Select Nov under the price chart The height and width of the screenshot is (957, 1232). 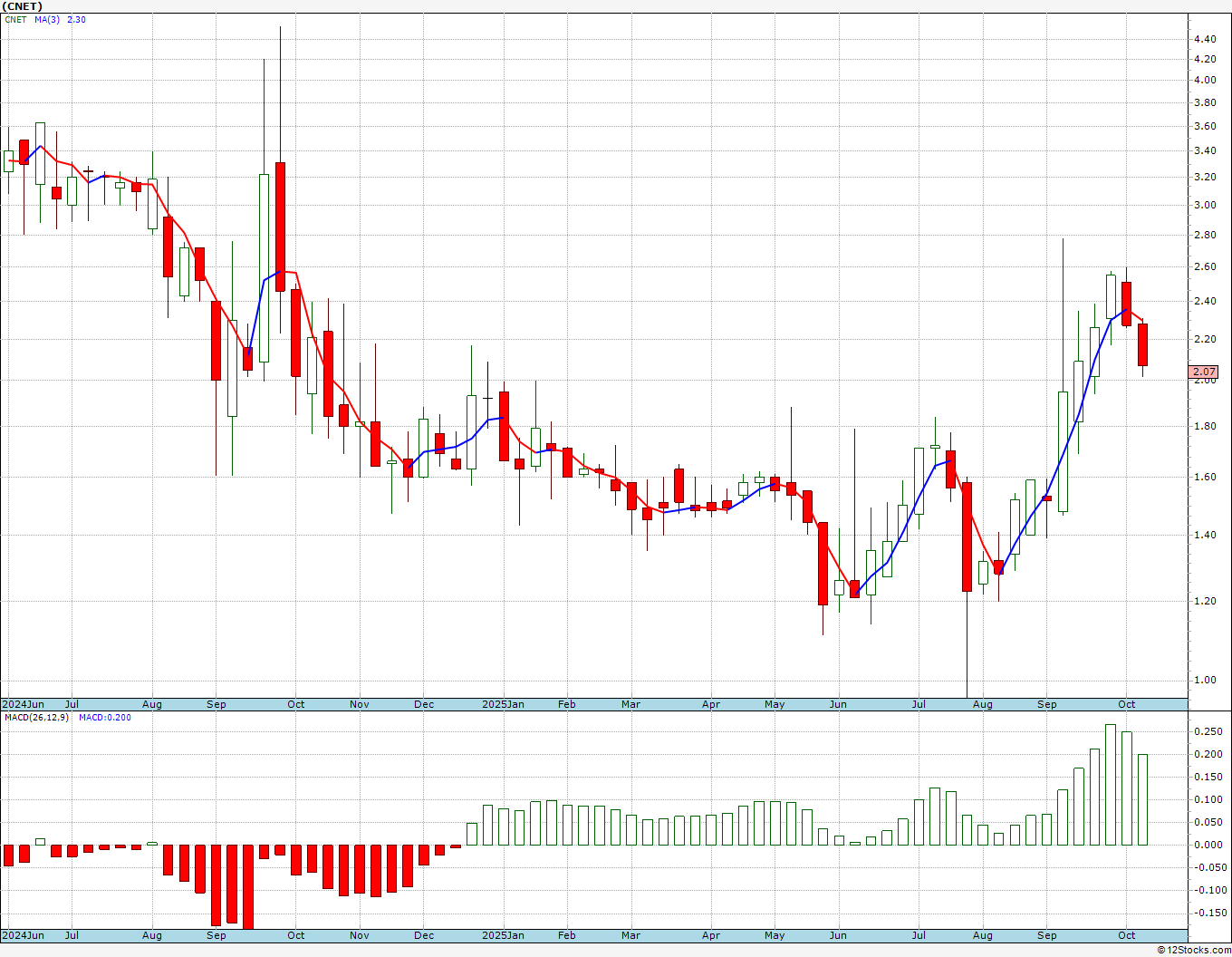[x=360, y=704]
